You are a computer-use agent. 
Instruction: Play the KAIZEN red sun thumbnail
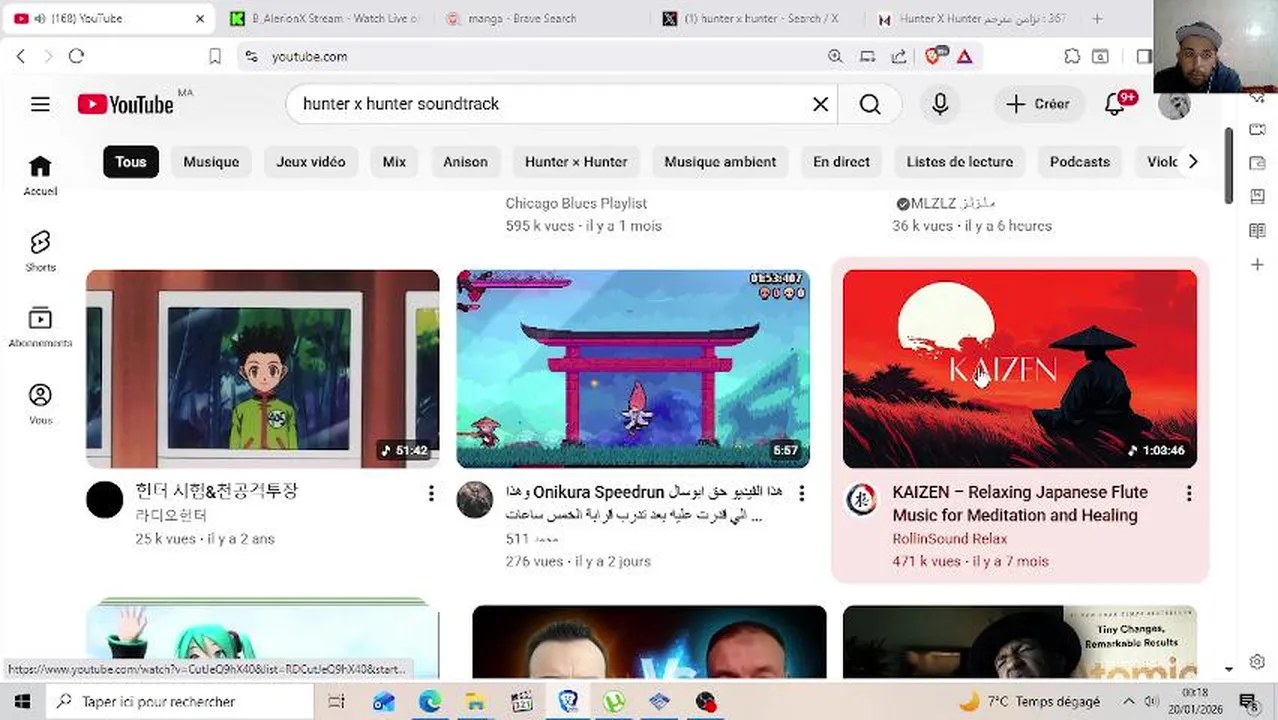tap(1020, 368)
